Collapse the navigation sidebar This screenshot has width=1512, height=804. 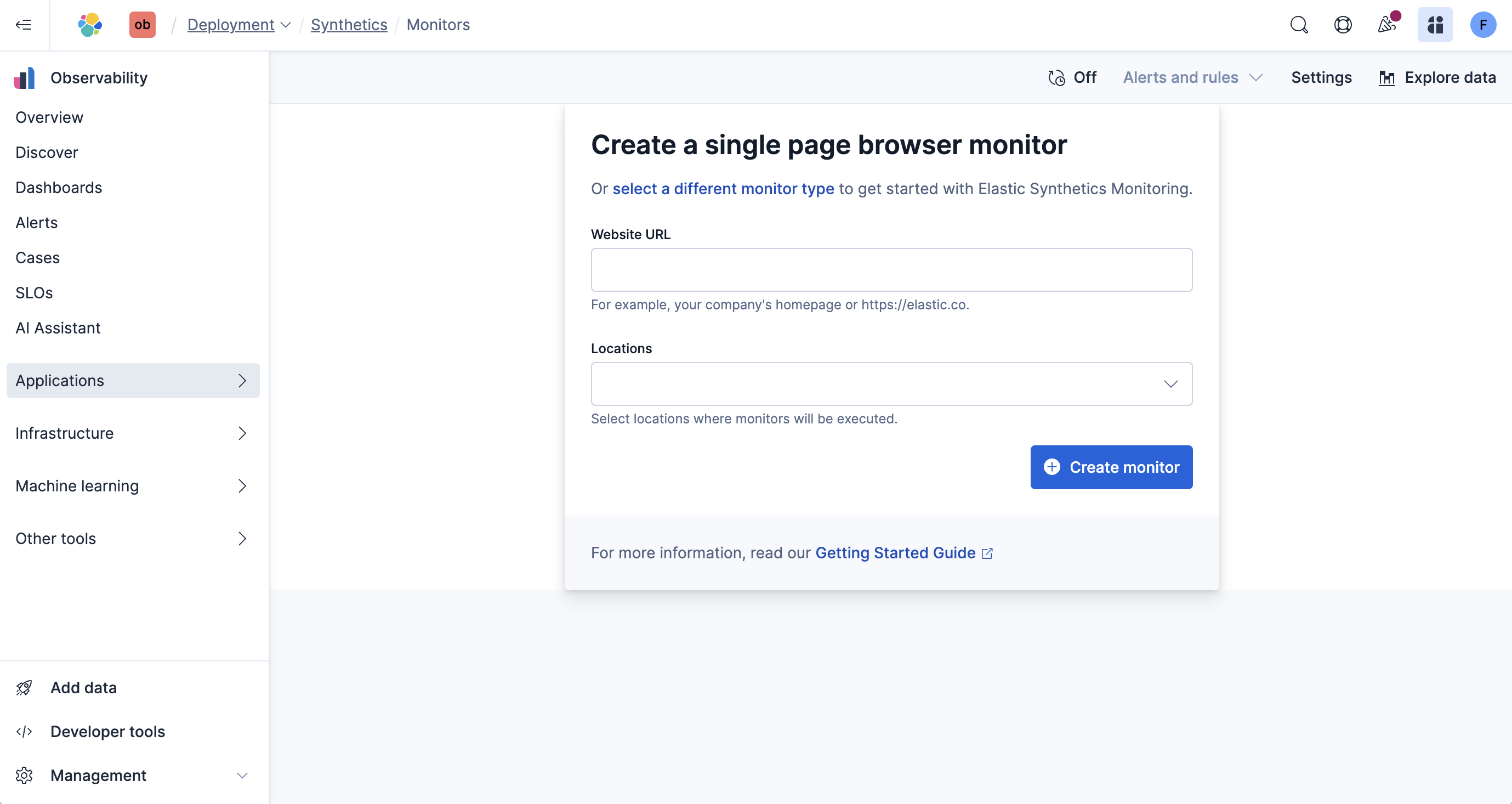pos(24,25)
